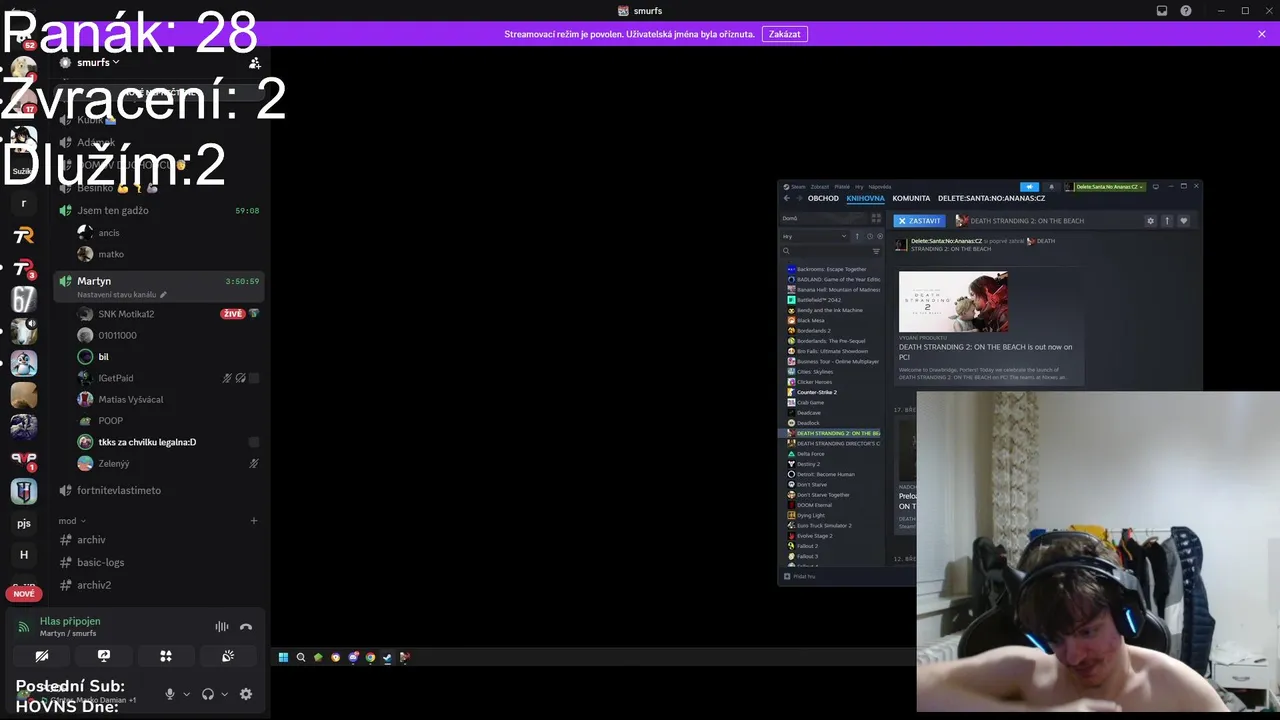
Task: Select Counter-Strike 2 in Steam library
Action: 833,392
